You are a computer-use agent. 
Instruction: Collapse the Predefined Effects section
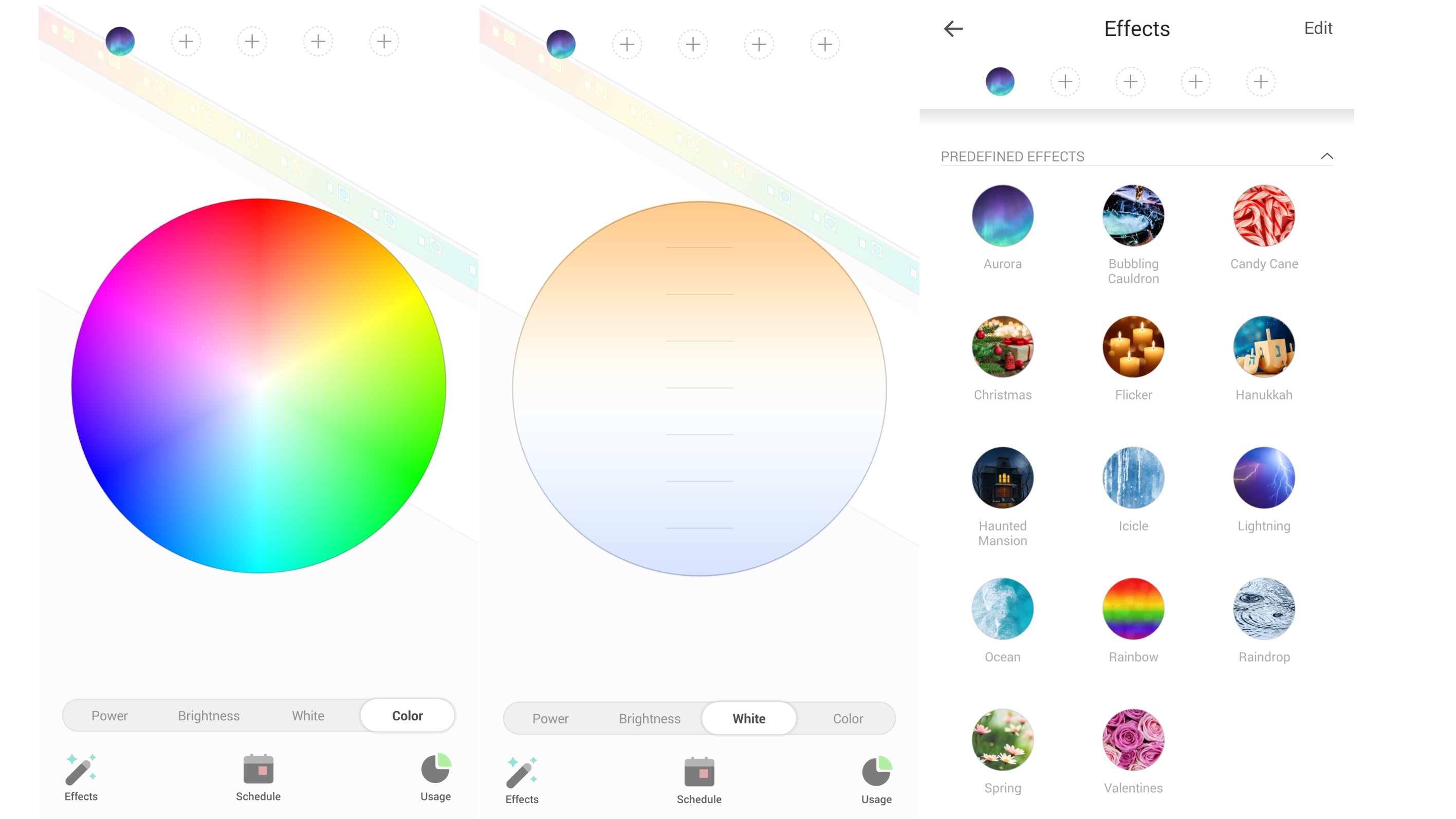tap(1328, 157)
